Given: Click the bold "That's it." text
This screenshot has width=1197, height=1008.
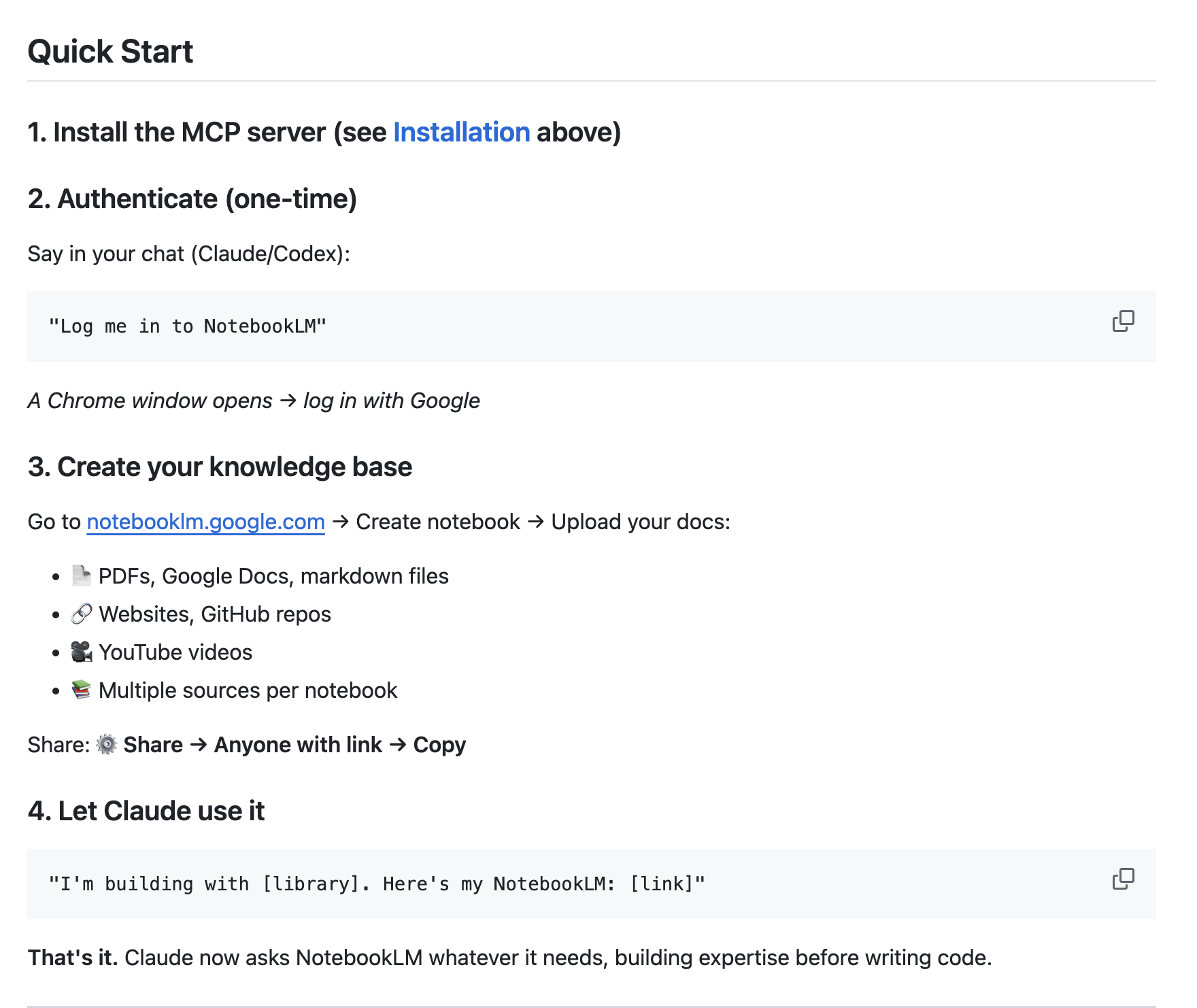Looking at the screenshot, I should (x=73, y=958).
